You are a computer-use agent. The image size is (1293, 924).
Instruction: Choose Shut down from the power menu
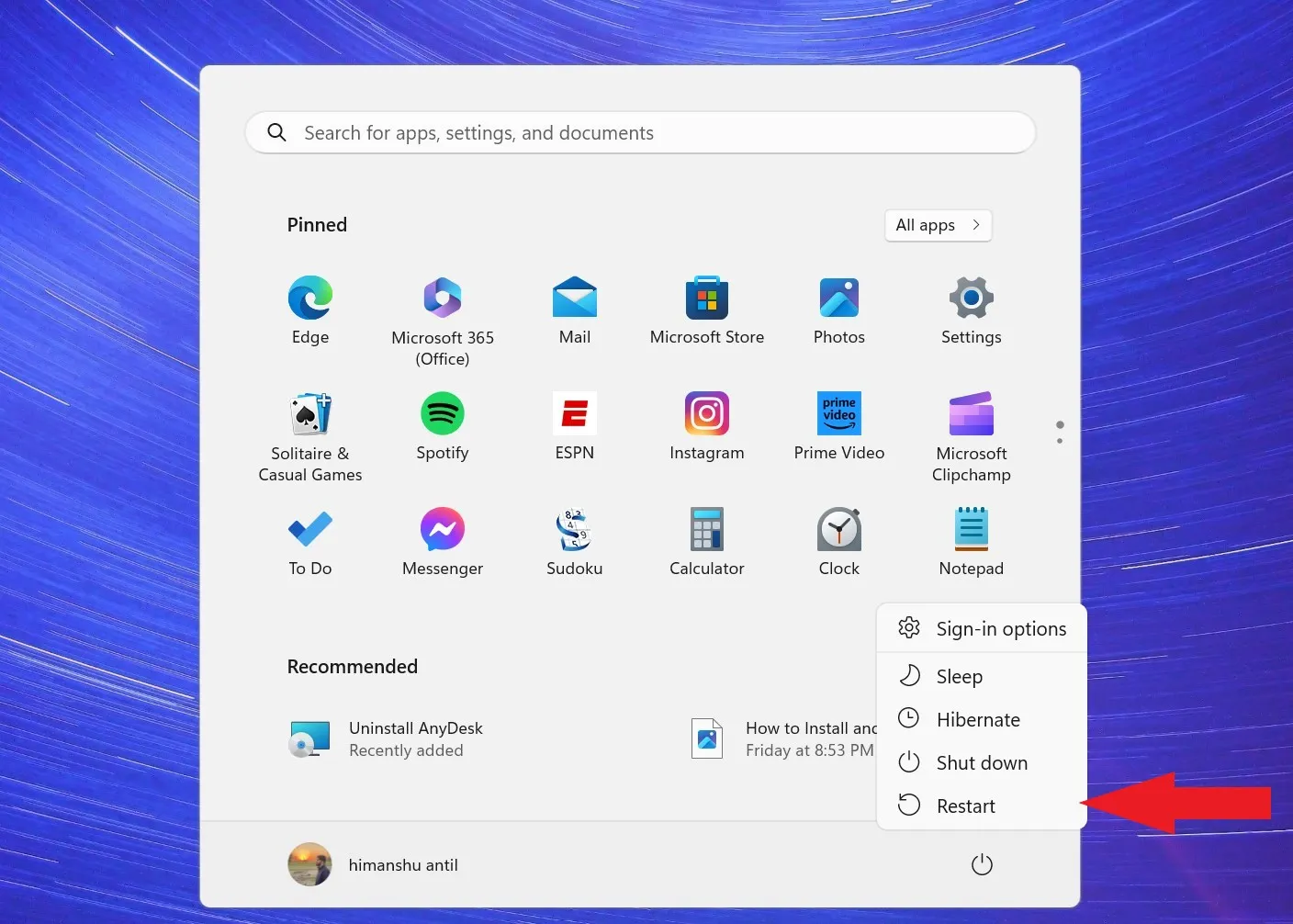click(x=981, y=762)
